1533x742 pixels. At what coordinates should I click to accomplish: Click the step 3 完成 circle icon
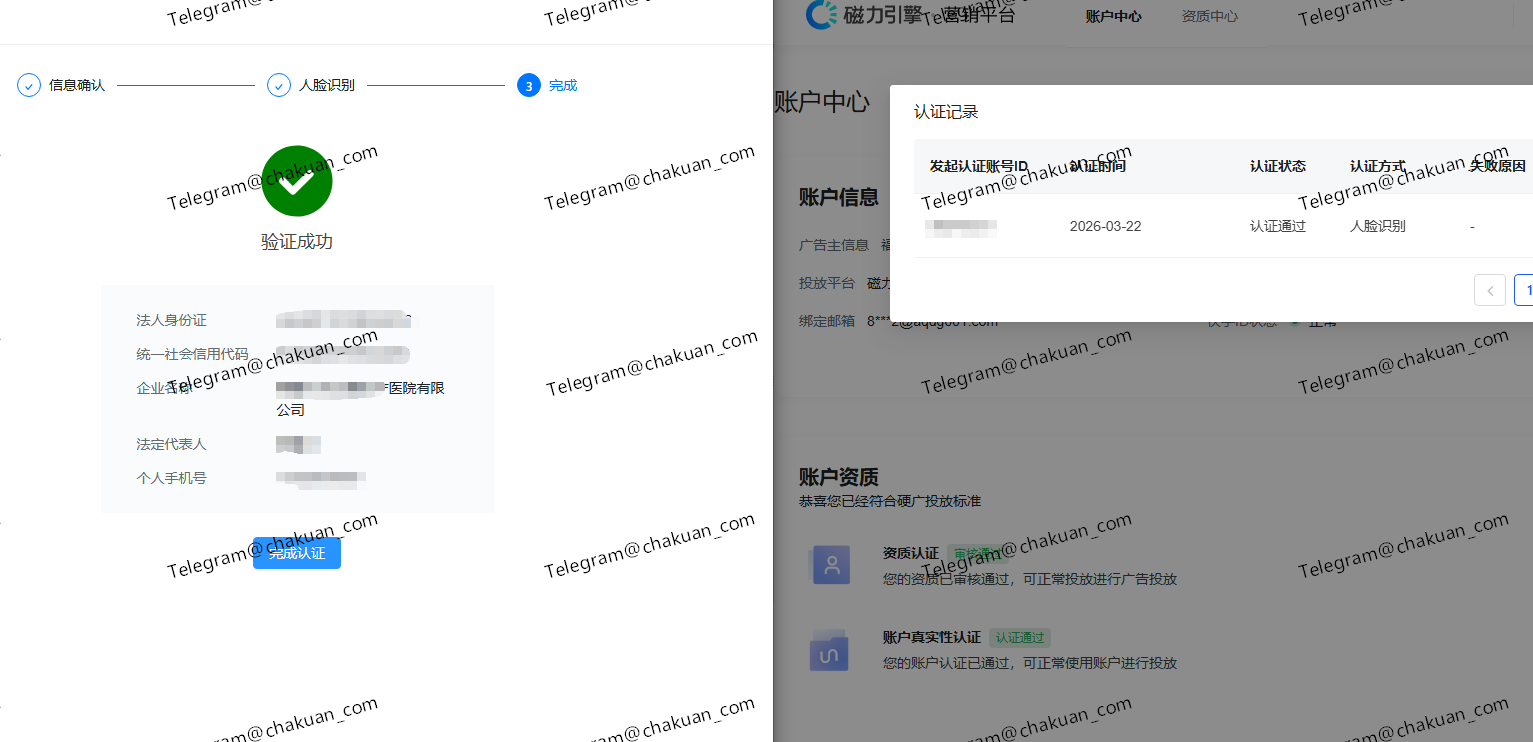(529, 85)
